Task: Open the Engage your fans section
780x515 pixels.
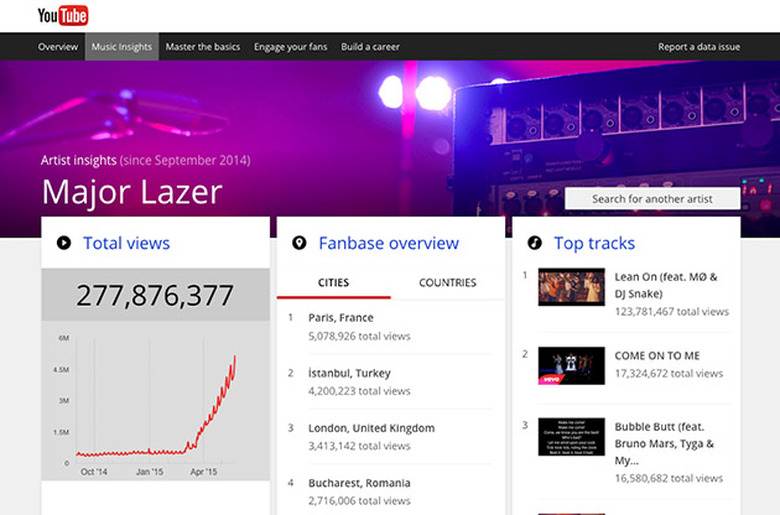Action: click(291, 47)
